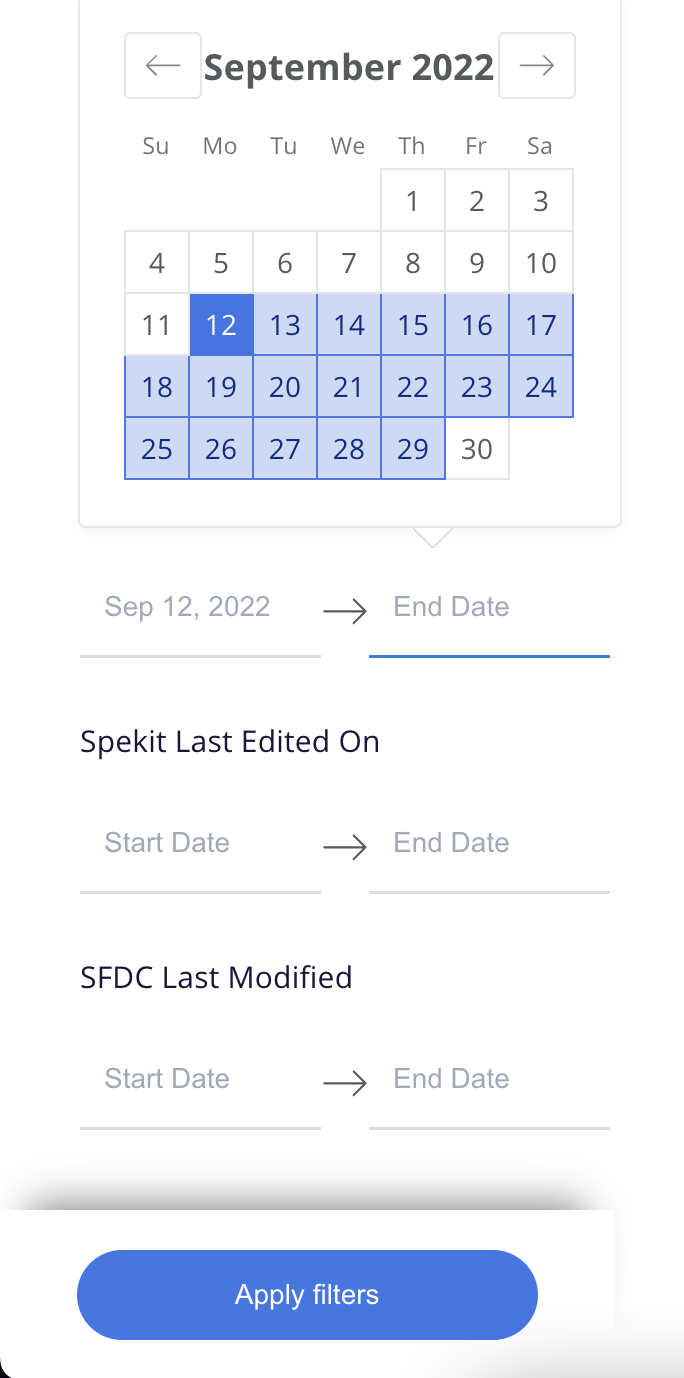
Task: Select day 5 in the calendar
Action: click(x=221, y=263)
